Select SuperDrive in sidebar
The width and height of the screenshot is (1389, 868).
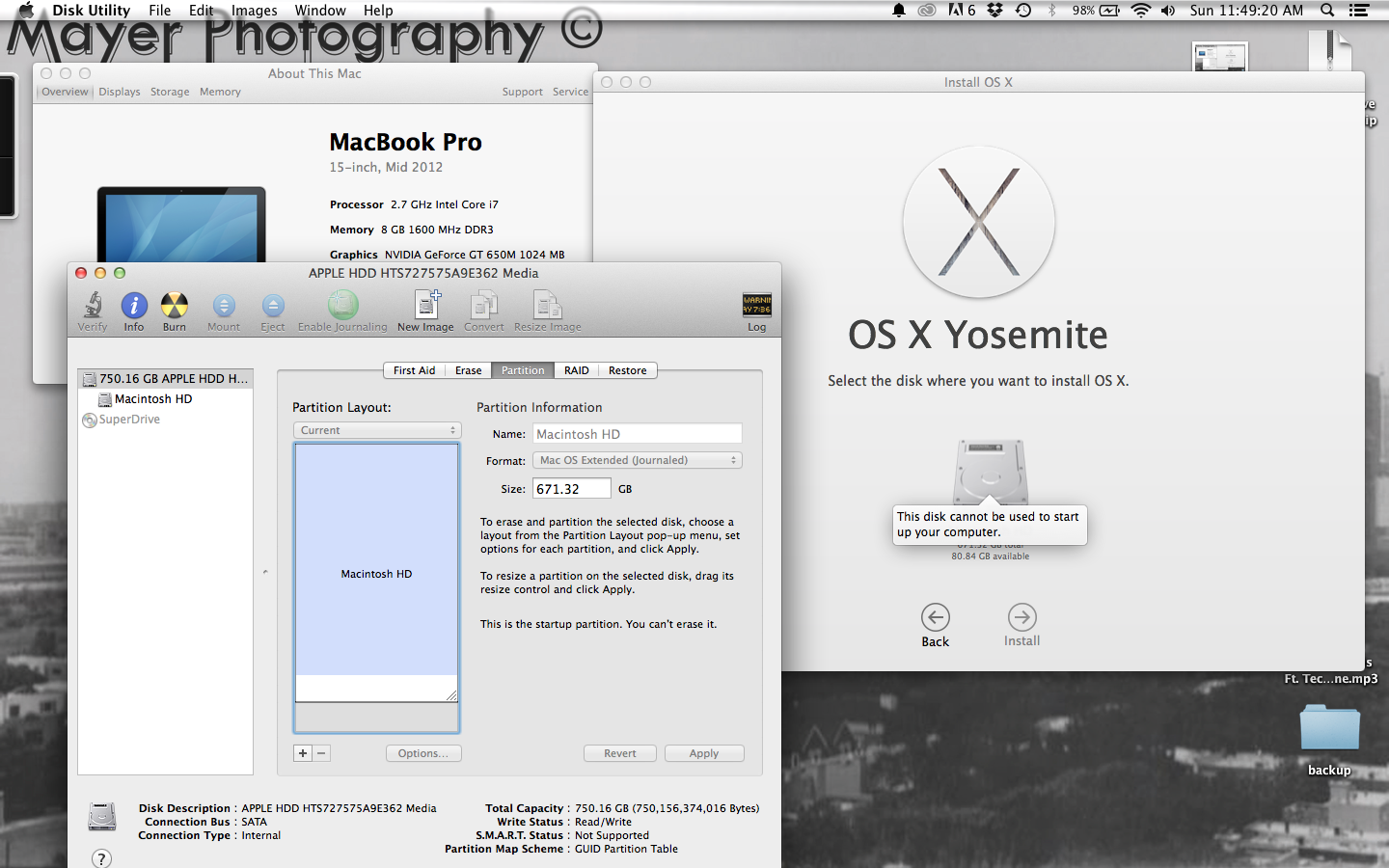coord(122,420)
